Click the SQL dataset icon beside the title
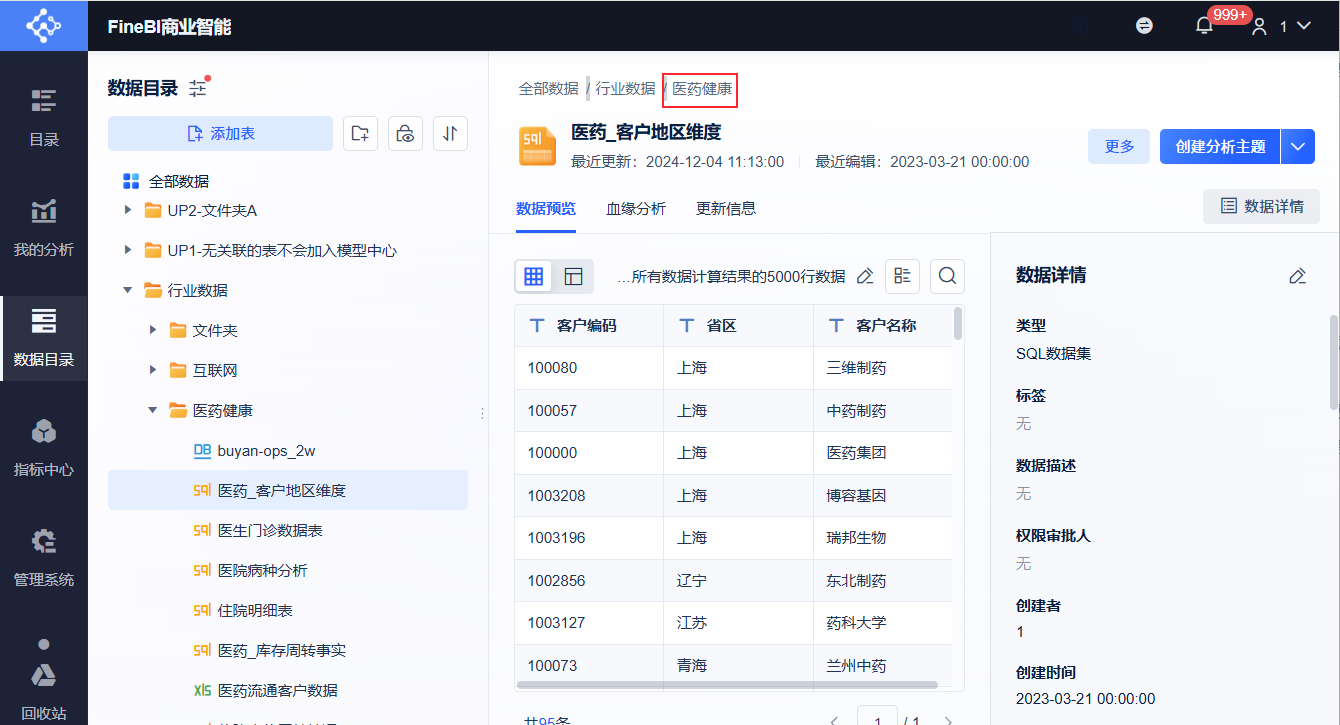The width and height of the screenshot is (1340, 725). tap(537, 146)
